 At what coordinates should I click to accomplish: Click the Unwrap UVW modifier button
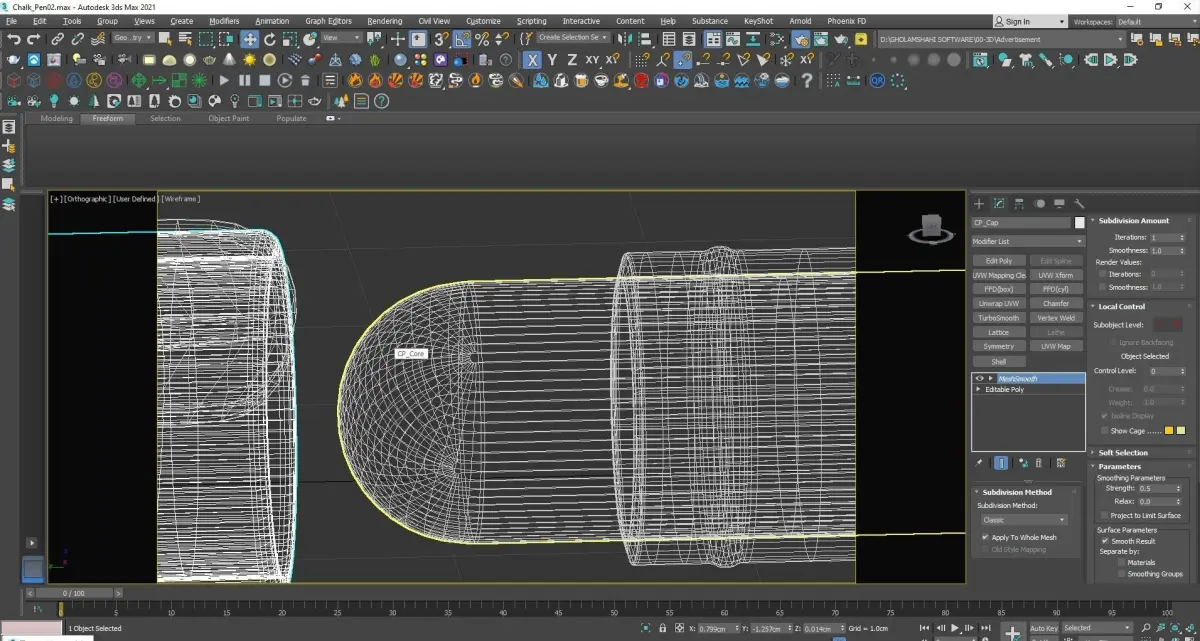click(998, 304)
